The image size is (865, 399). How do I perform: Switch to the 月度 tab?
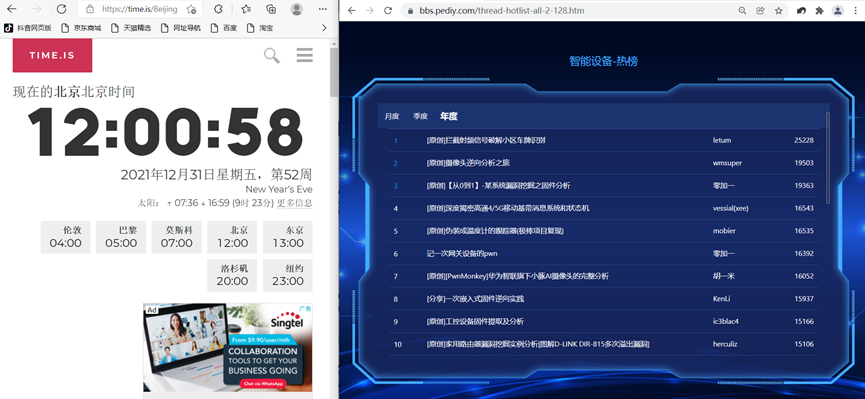click(x=392, y=116)
